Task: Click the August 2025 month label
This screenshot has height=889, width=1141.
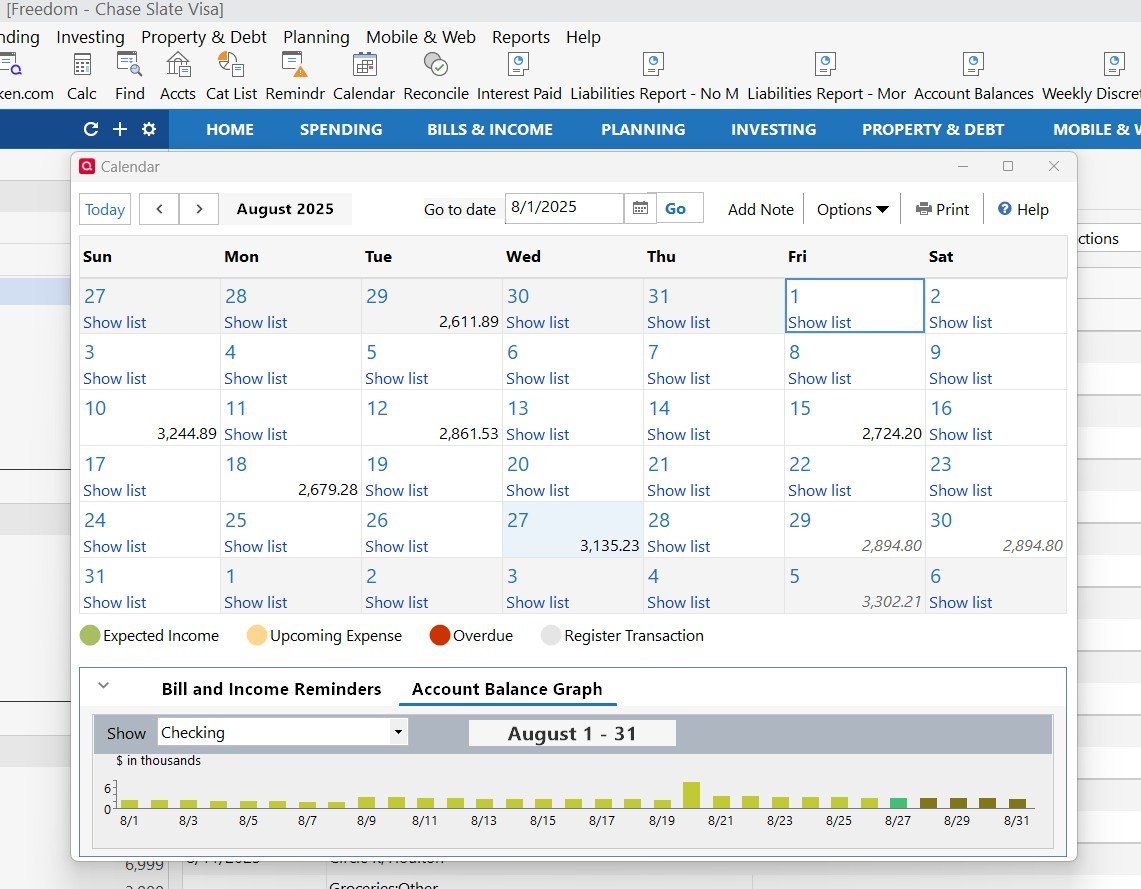Action: [285, 209]
